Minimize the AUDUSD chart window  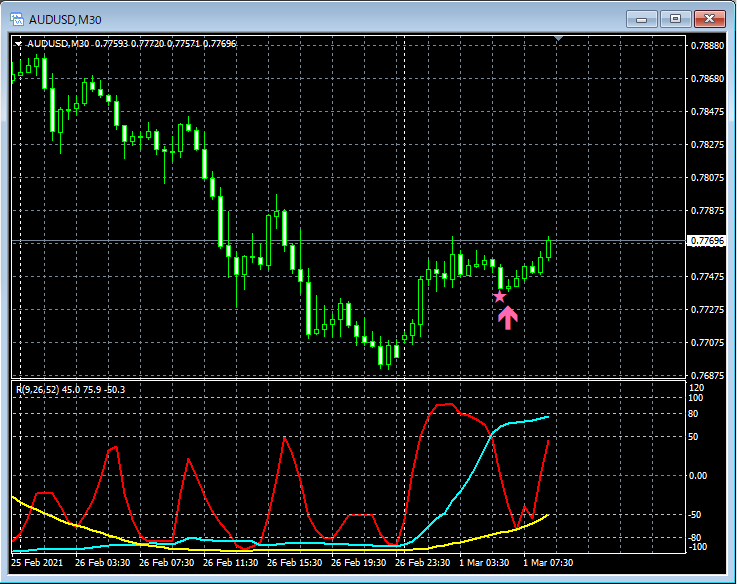pyautogui.click(x=642, y=19)
